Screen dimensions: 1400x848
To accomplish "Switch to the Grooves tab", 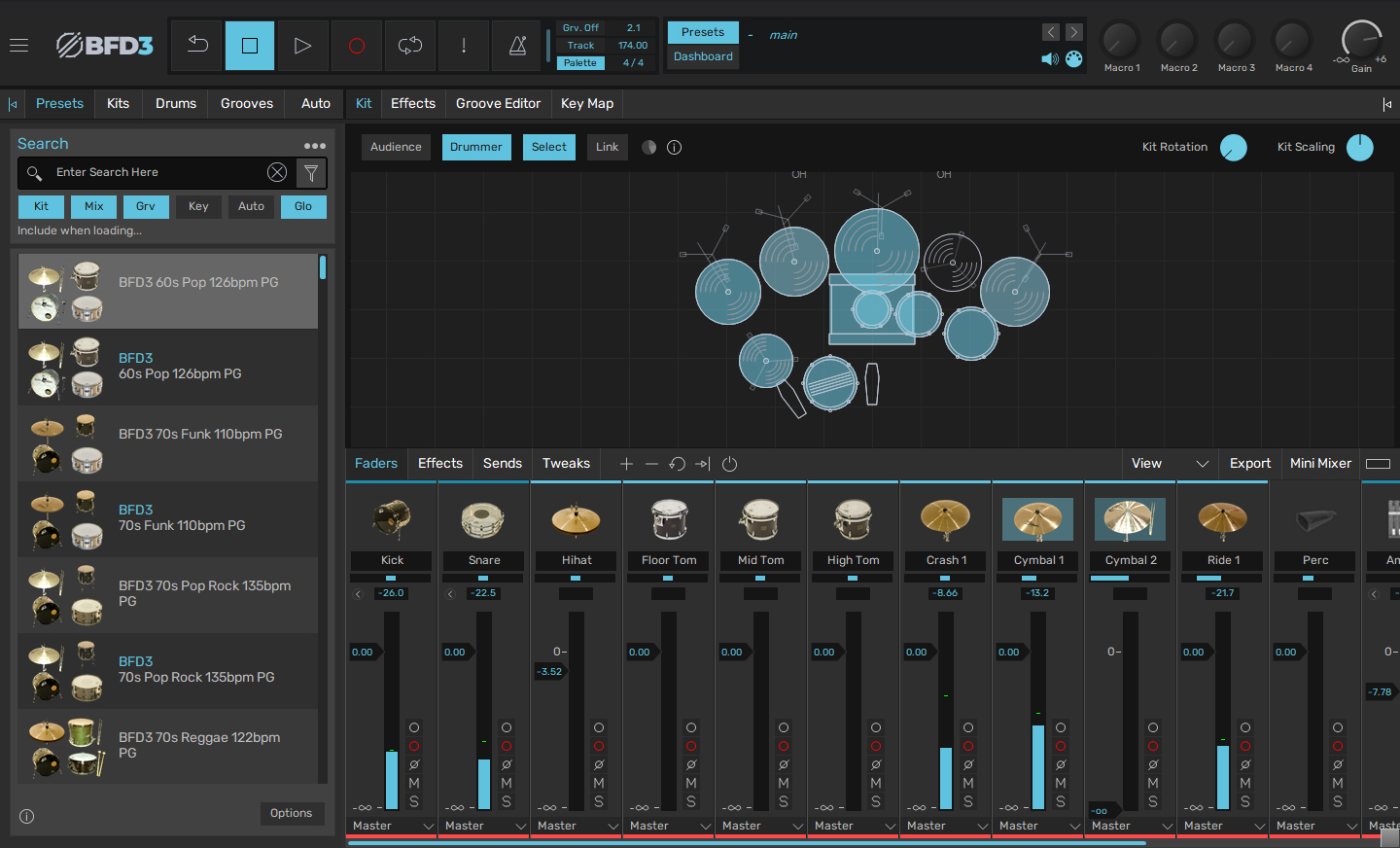I will [247, 103].
